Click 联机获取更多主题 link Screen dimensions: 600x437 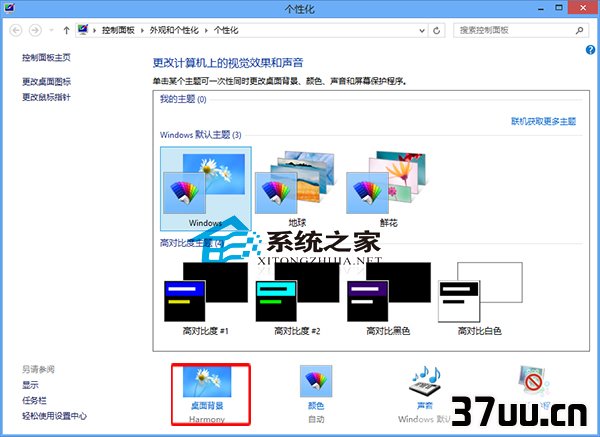tap(543, 121)
